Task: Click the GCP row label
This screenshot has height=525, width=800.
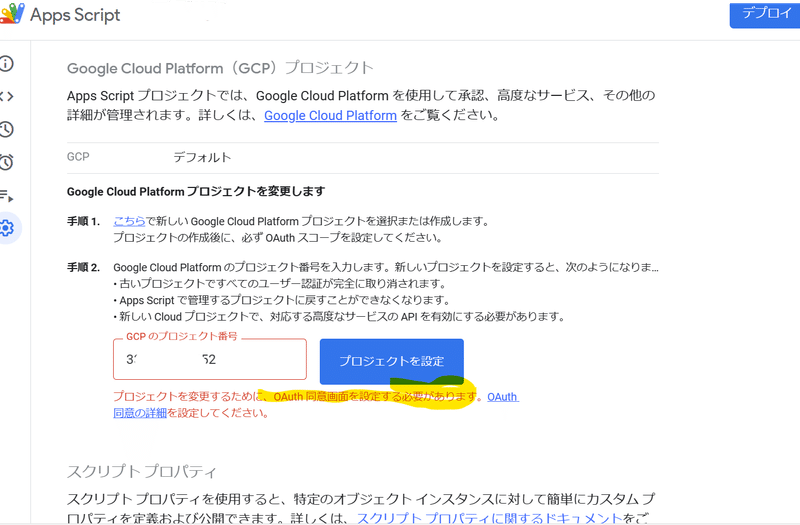Action: [x=78, y=157]
